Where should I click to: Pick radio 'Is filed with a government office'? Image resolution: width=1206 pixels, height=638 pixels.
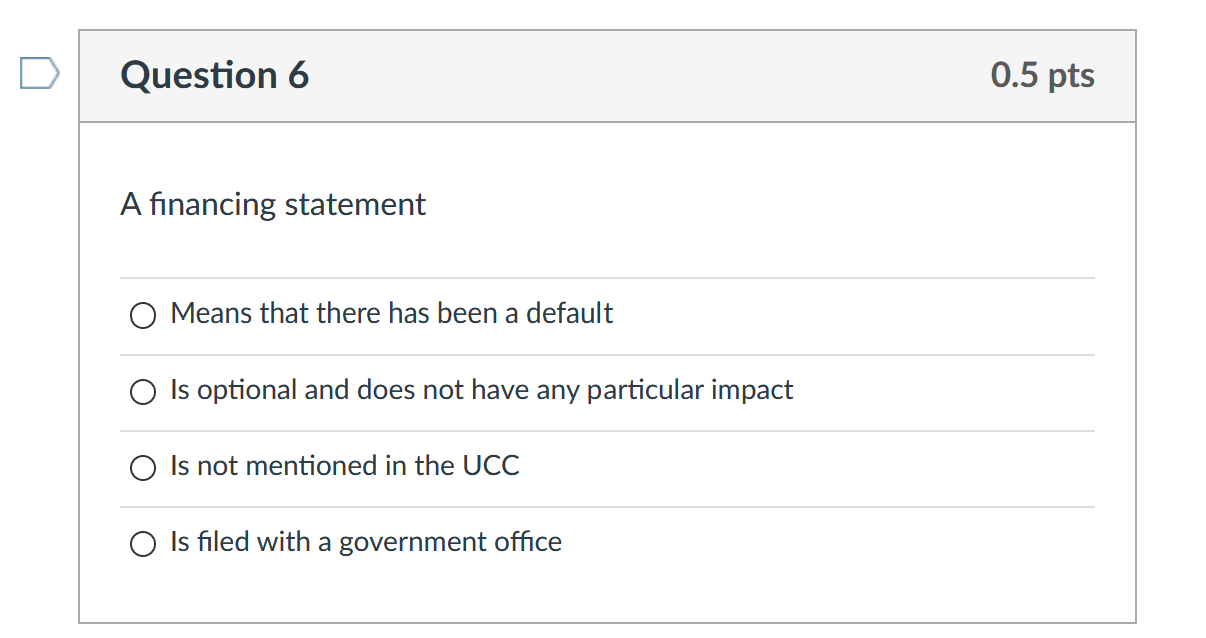(143, 544)
